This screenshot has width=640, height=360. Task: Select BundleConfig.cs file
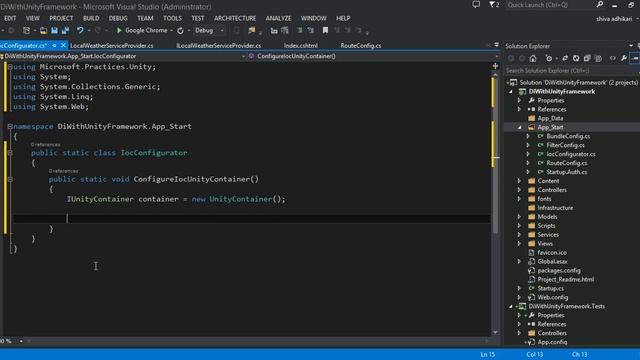click(568, 136)
